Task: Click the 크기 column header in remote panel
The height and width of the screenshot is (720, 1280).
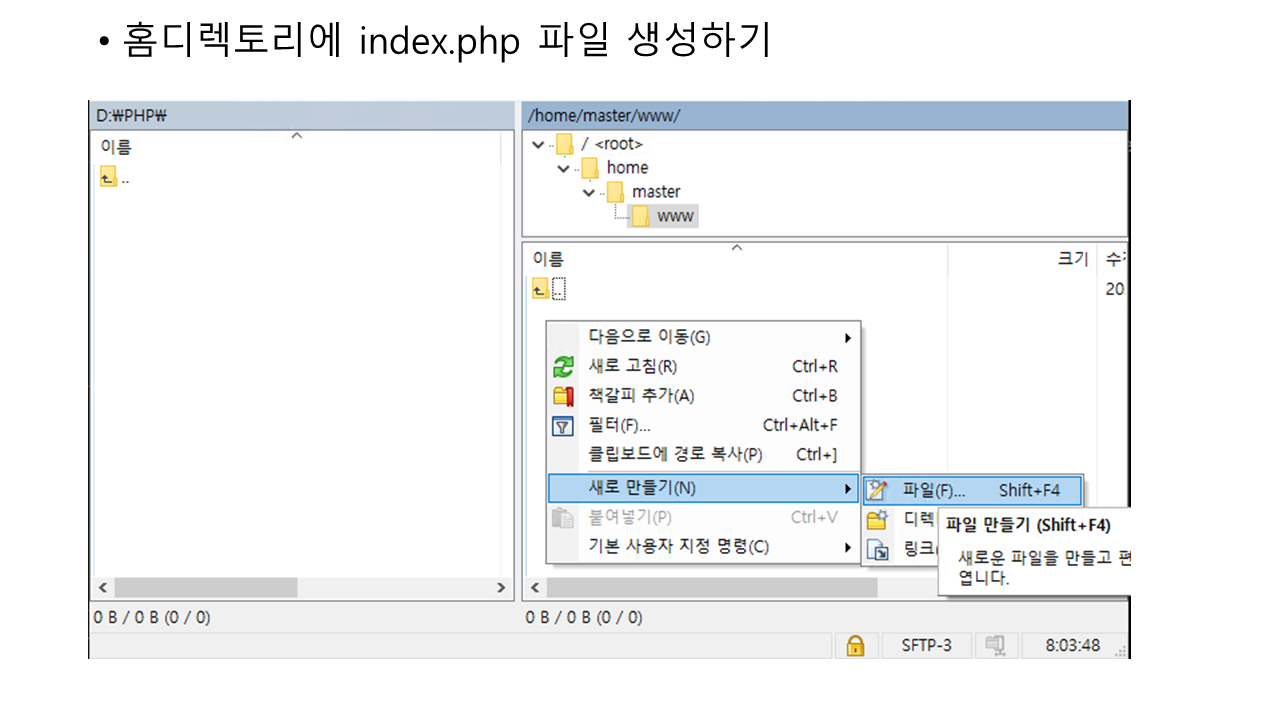Action: tap(1072, 259)
